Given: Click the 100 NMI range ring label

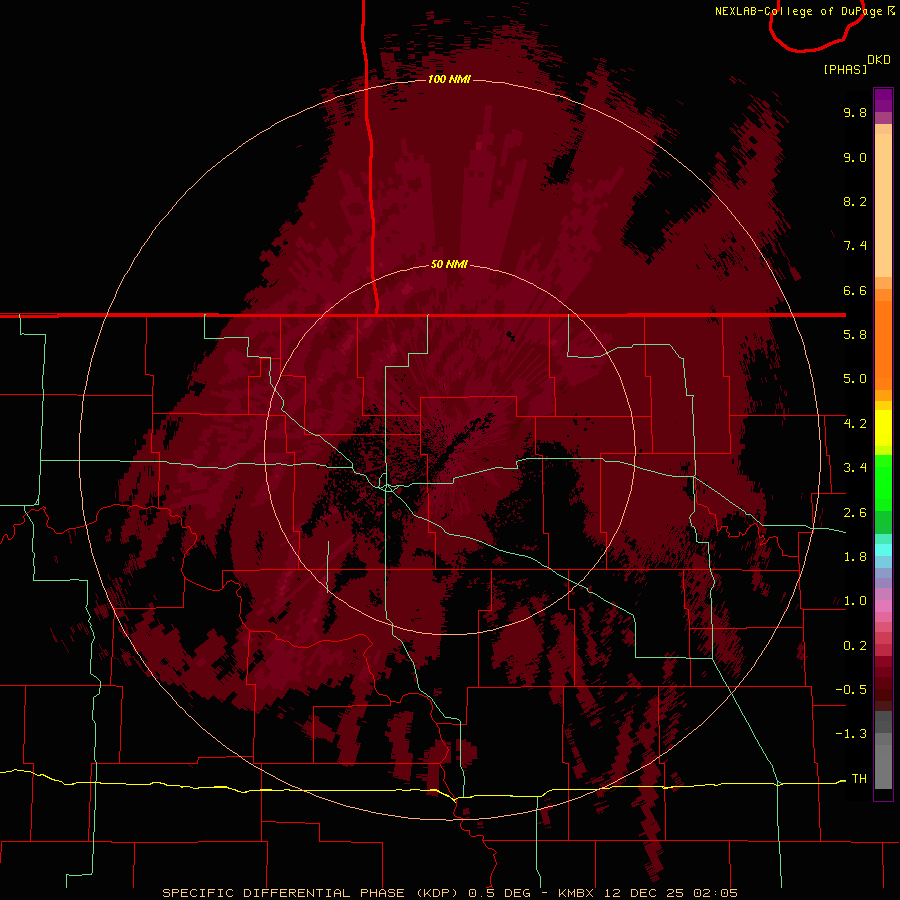Looking at the screenshot, I should click(449, 79).
